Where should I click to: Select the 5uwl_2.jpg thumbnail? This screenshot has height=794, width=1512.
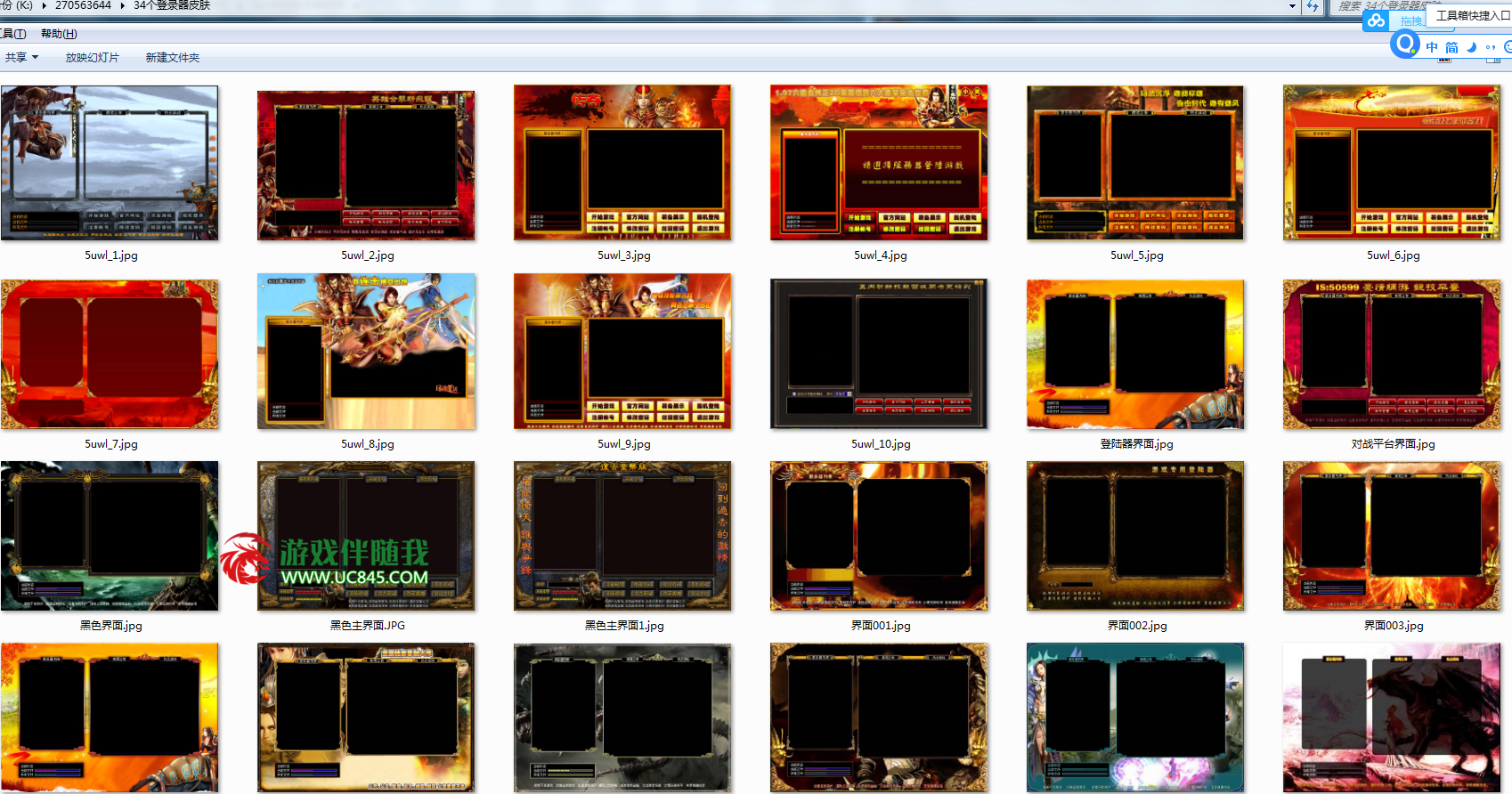(366, 165)
